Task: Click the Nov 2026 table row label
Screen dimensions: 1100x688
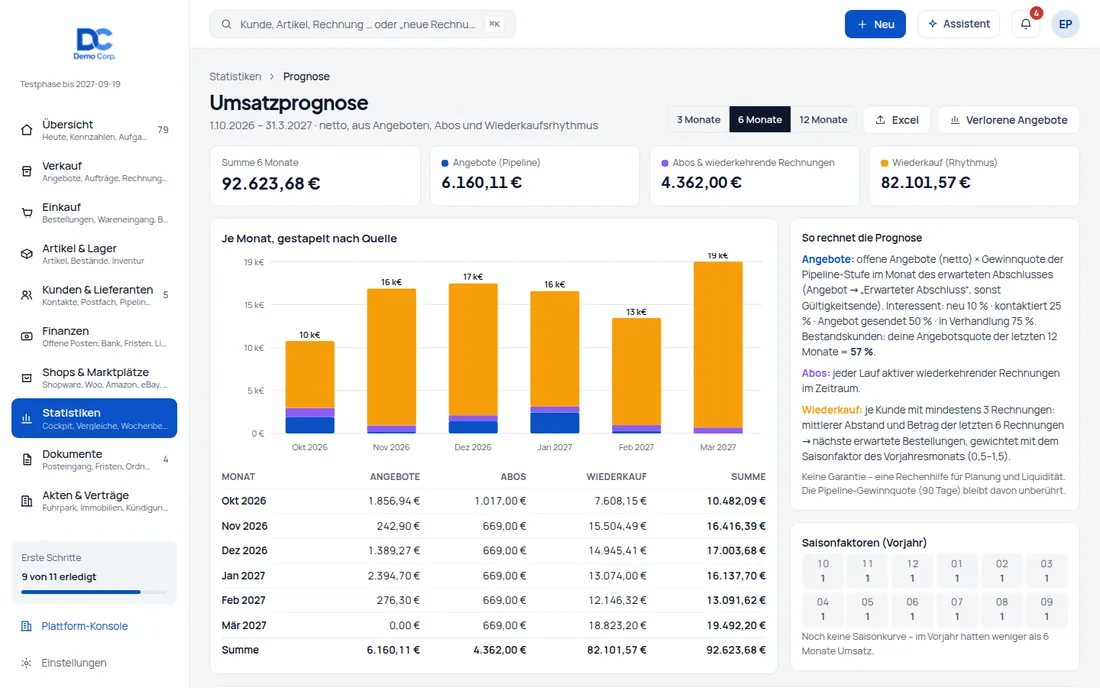Action: pyautogui.click(x=244, y=526)
